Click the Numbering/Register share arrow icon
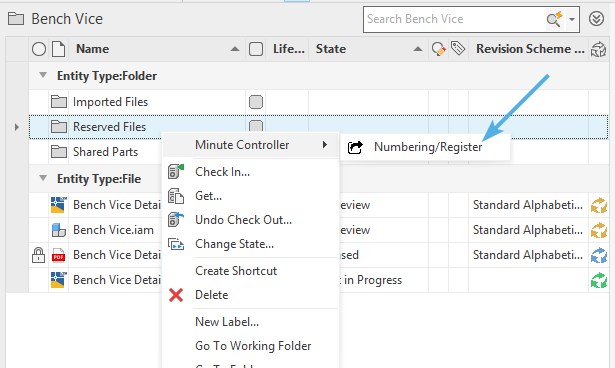 tap(355, 147)
